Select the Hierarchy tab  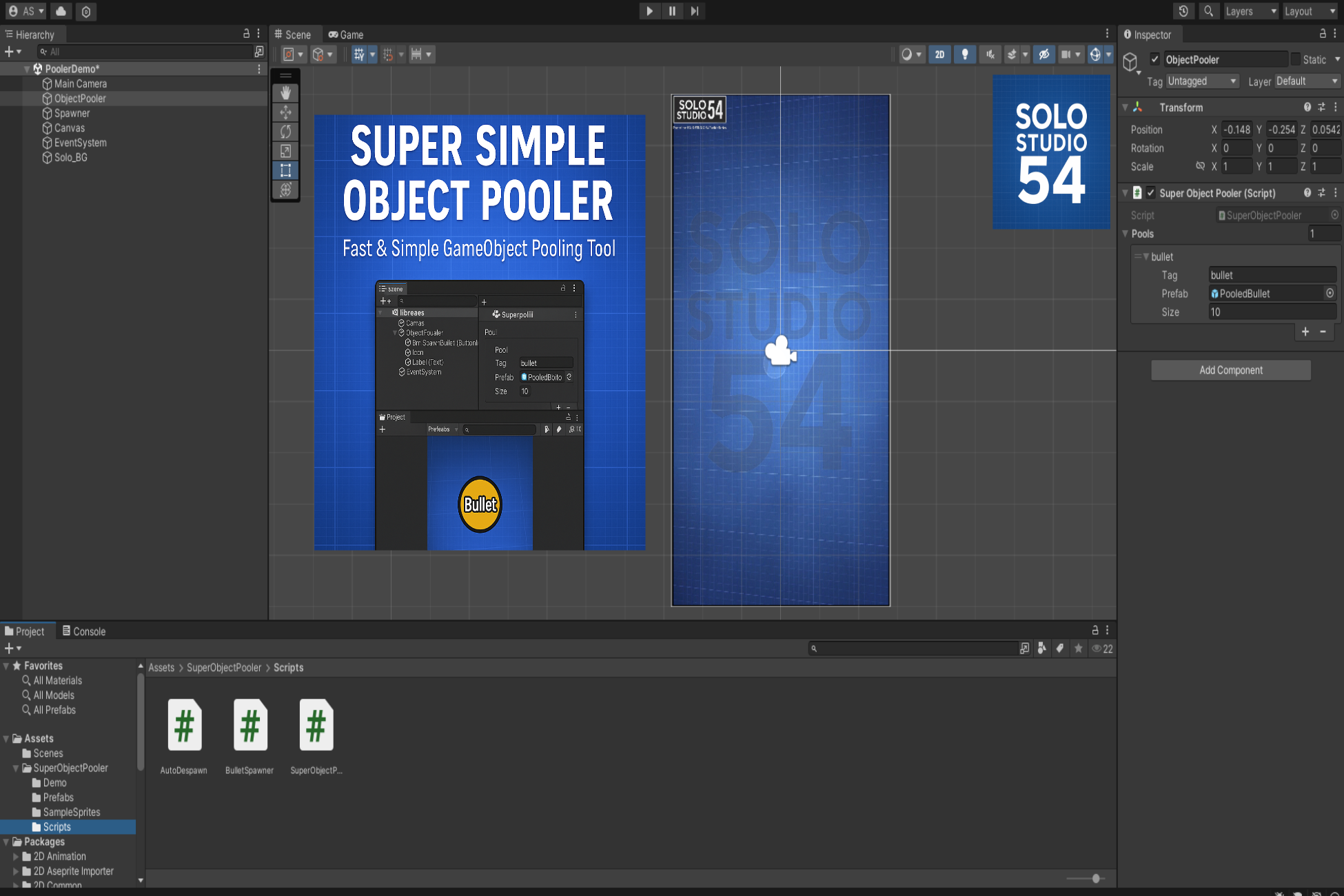pyautogui.click(x=30, y=34)
